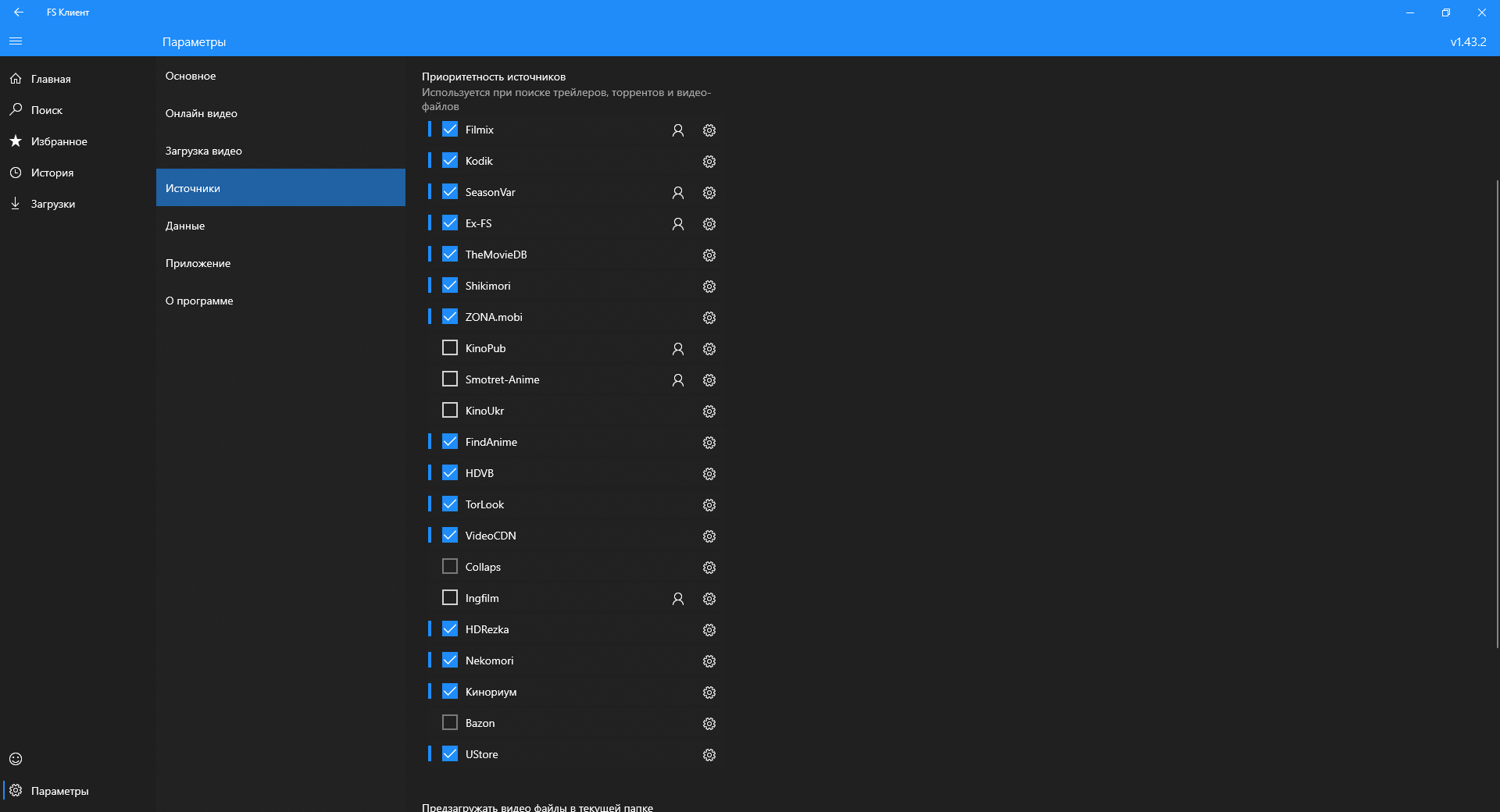Open the Данные settings section

point(280,226)
